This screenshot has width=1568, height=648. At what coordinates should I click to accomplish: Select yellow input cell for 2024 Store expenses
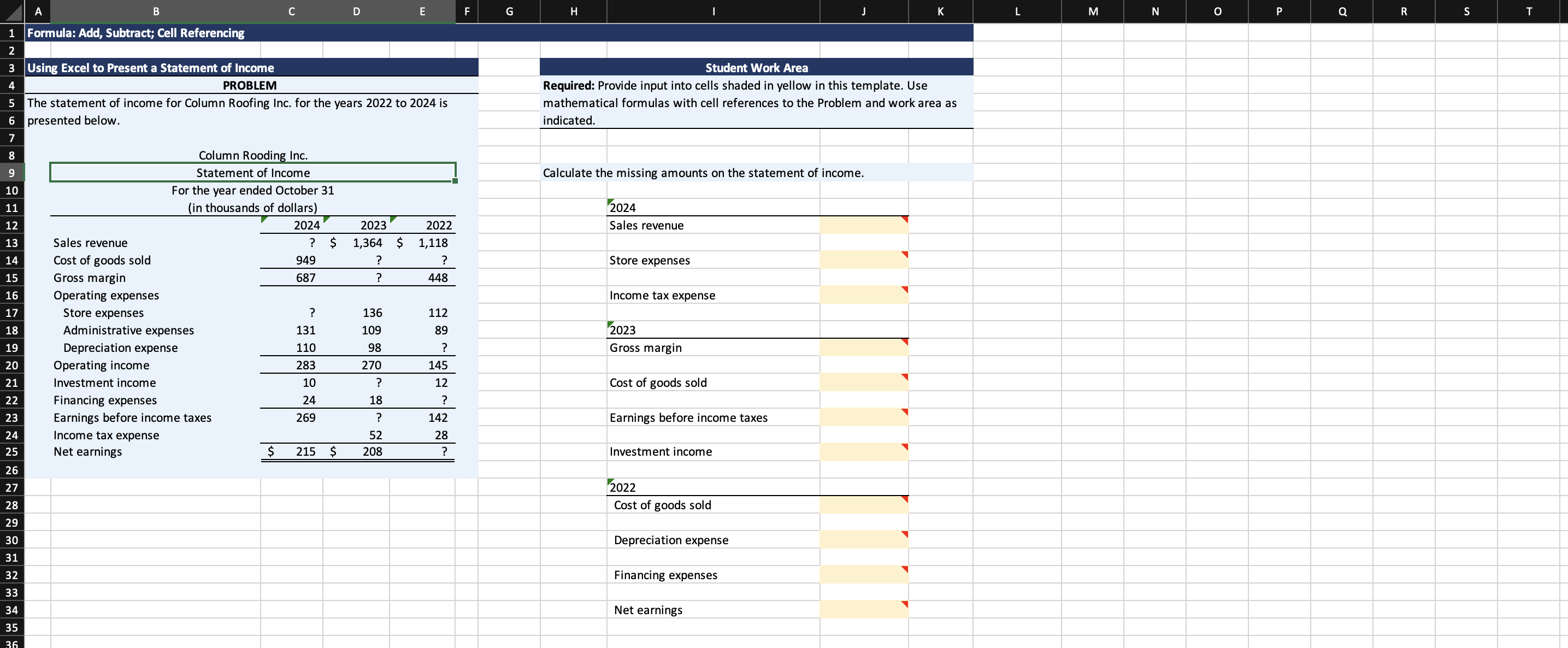pos(863,260)
